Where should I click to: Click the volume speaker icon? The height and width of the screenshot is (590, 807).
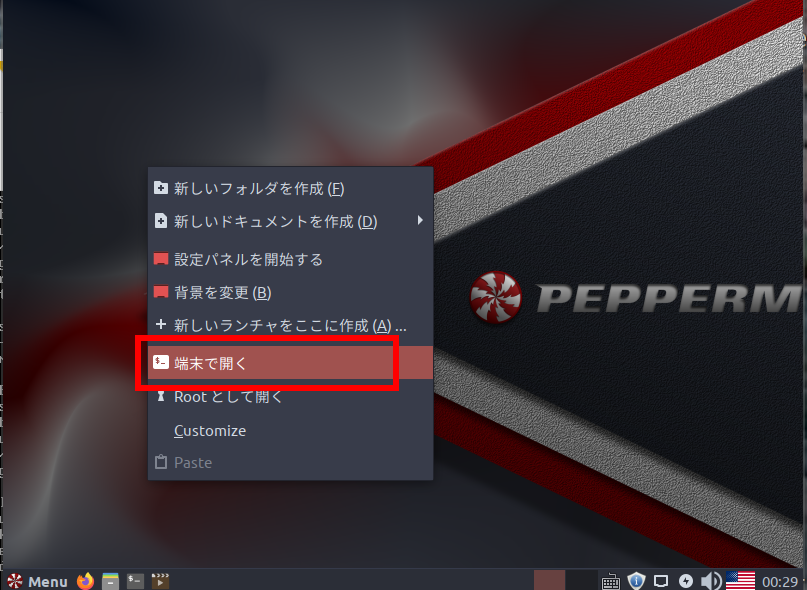(x=711, y=581)
